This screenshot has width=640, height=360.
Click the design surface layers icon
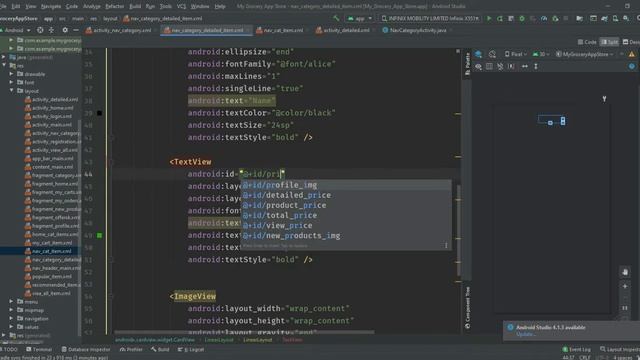coord(478,54)
